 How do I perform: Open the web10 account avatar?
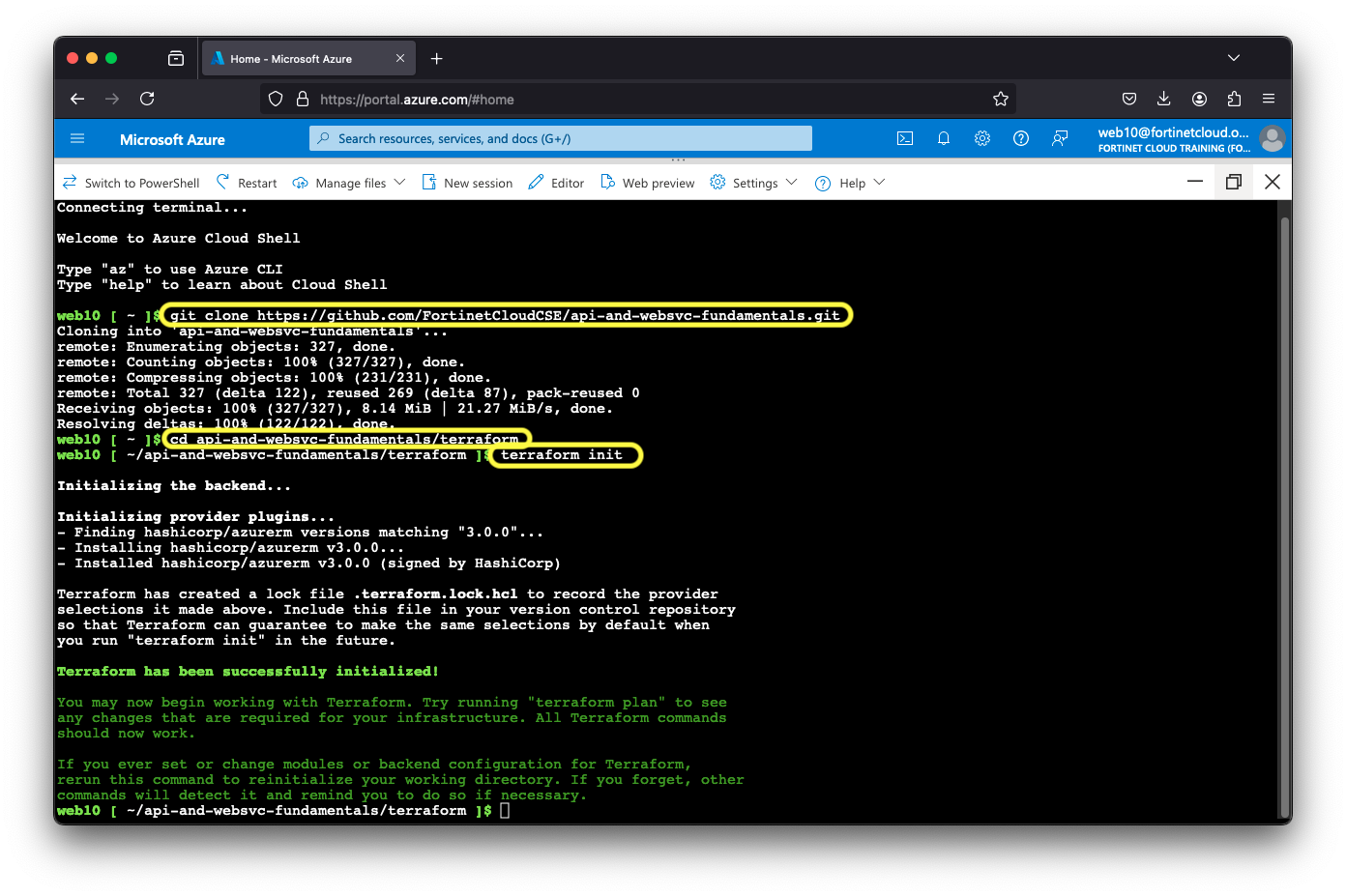click(x=1273, y=139)
